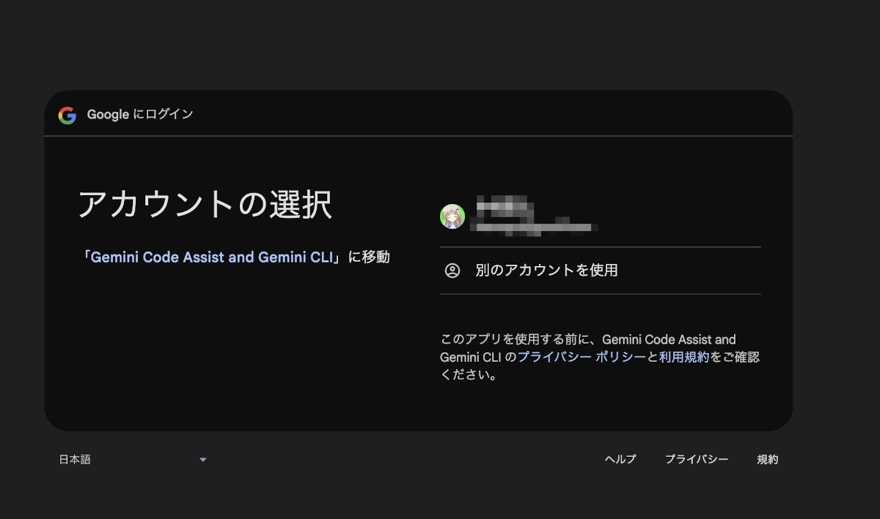Click the person icon for another account
Screen dimensions: 880x519
pos(452,270)
